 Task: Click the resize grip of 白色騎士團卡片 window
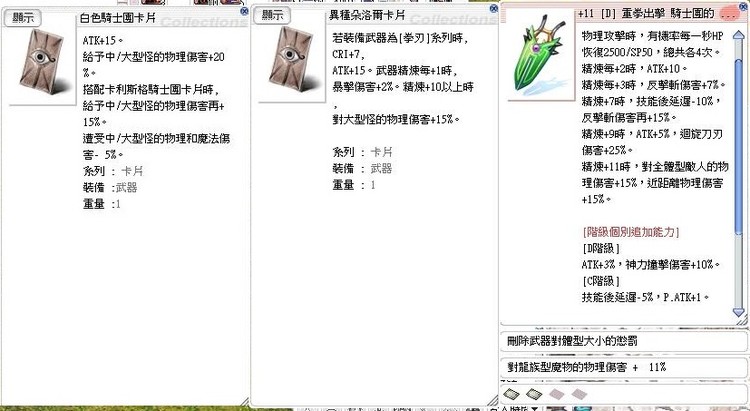point(244,401)
